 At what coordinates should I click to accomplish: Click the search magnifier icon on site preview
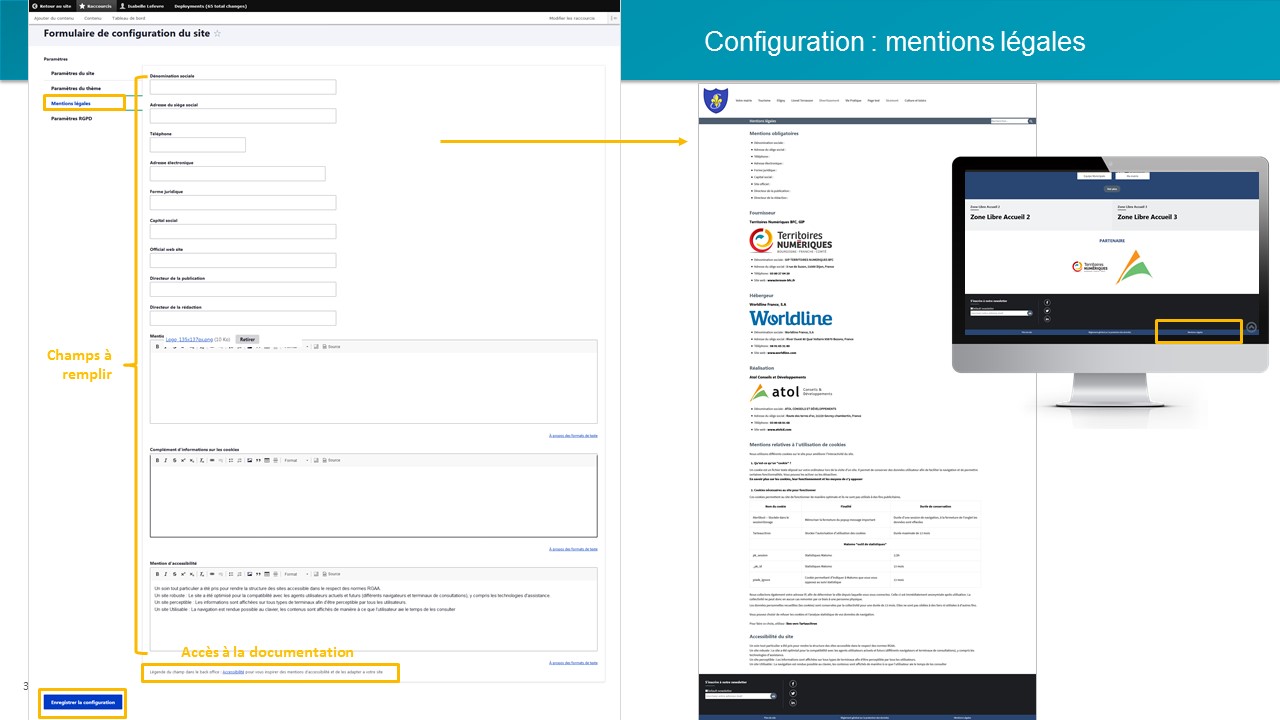click(x=1030, y=121)
